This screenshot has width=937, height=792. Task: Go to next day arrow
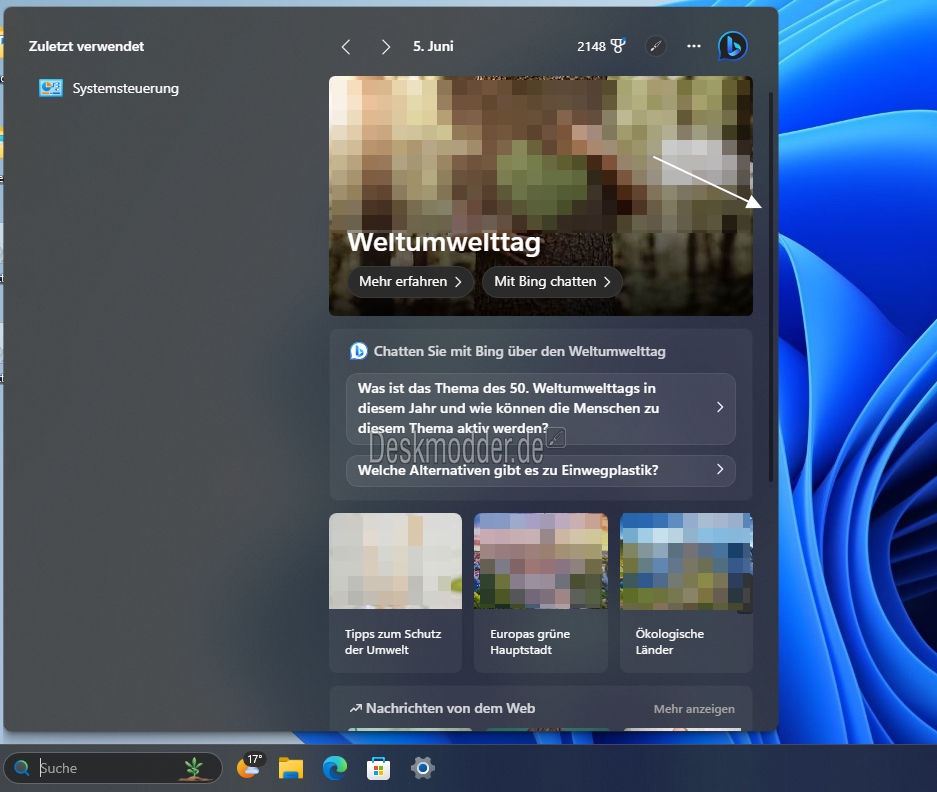(385, 47)
